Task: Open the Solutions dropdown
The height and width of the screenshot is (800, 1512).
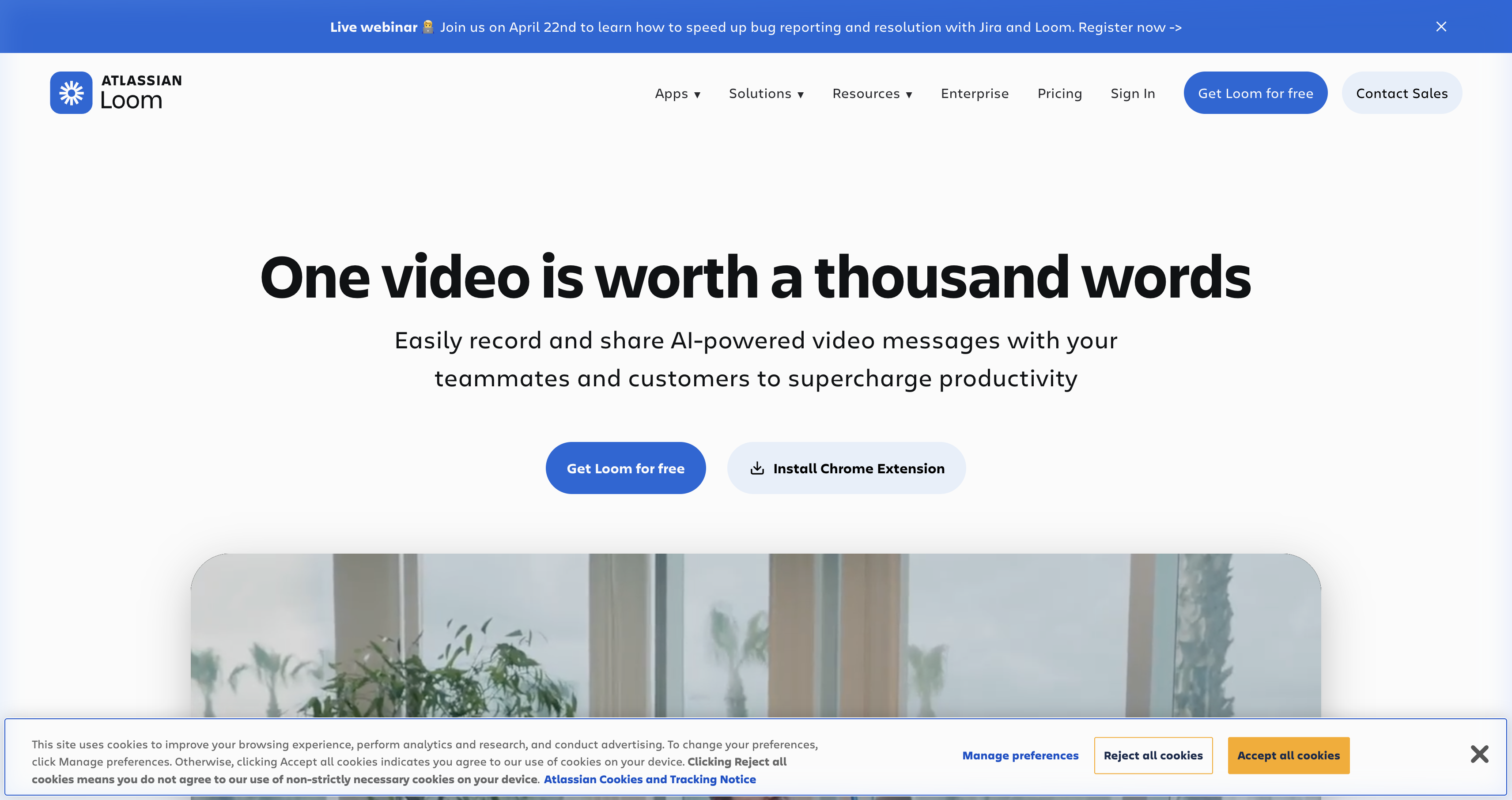Action: point(766,93)
